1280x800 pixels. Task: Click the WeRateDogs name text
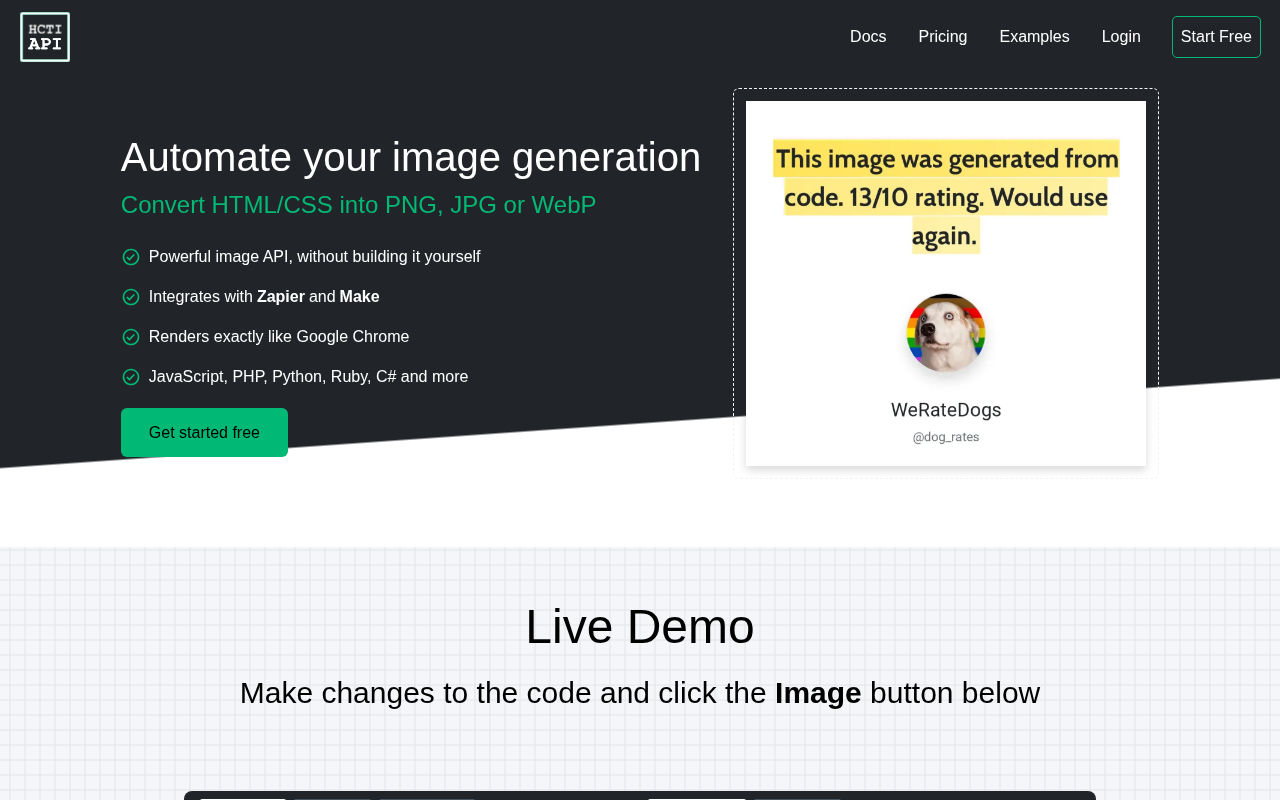pyautogui.click(x=946, y=410)
